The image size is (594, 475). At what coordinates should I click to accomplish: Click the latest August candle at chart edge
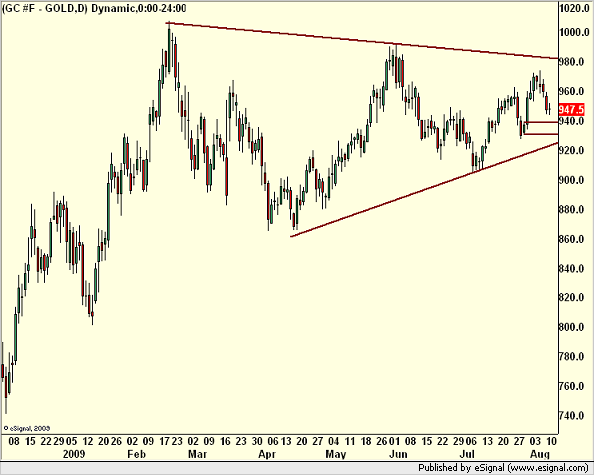tap(550, 109)
